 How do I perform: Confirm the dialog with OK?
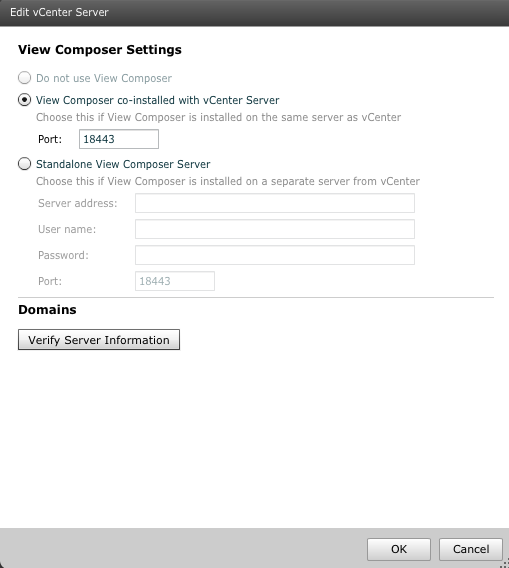[399, 549]
